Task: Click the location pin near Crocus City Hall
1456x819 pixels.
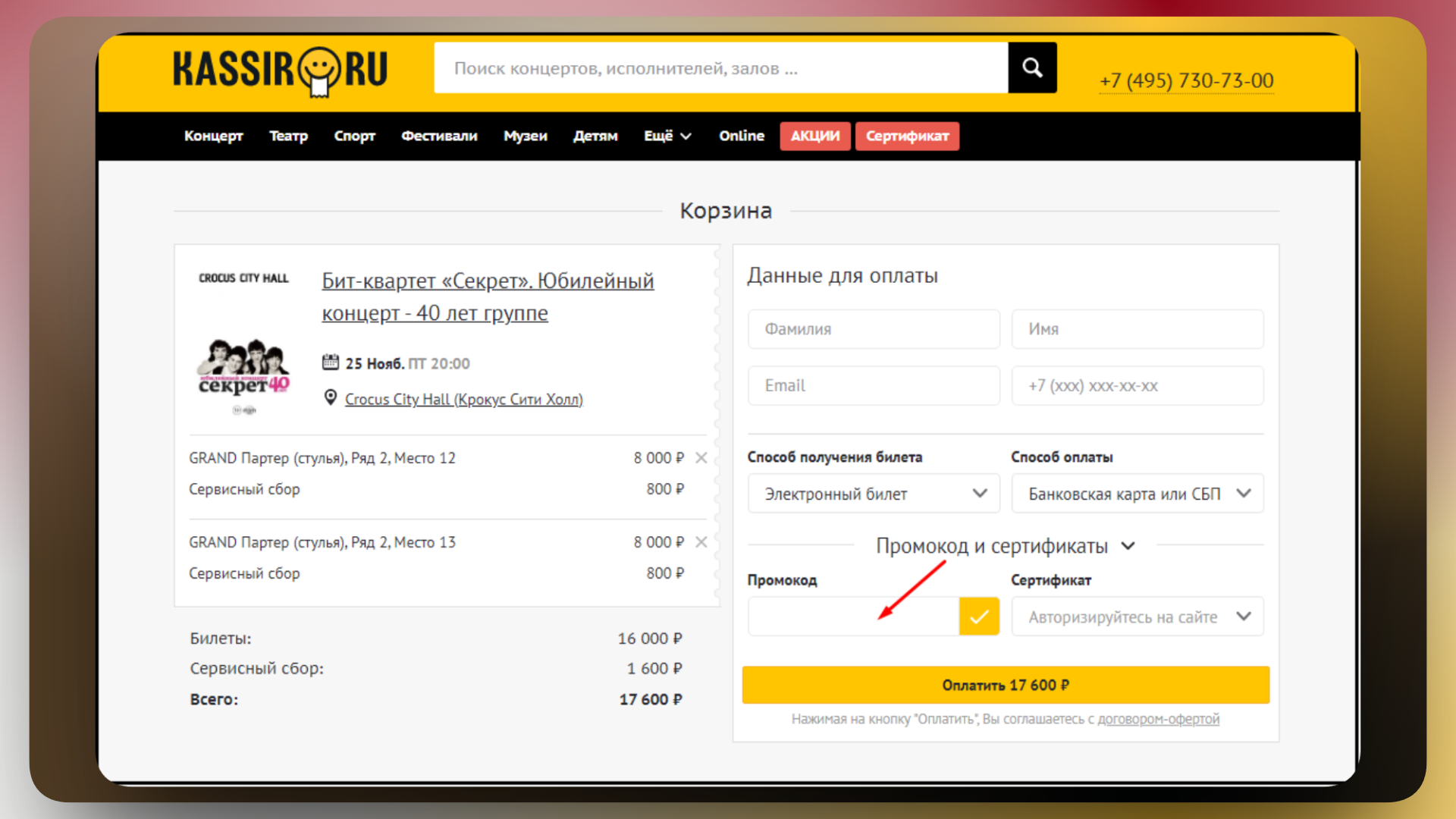Action: click(330, 397)
